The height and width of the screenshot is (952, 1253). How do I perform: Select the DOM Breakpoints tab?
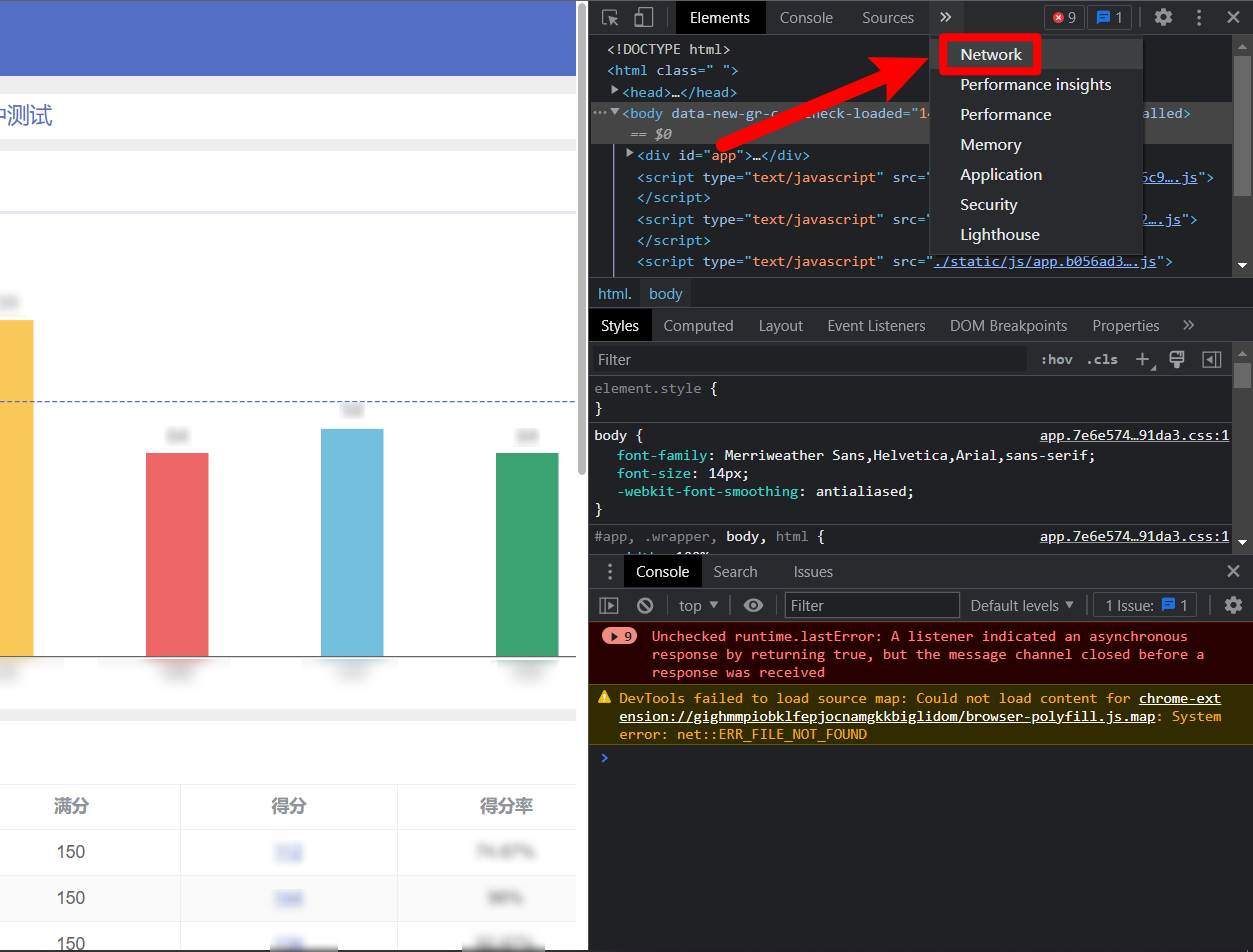pos(1008,326)
